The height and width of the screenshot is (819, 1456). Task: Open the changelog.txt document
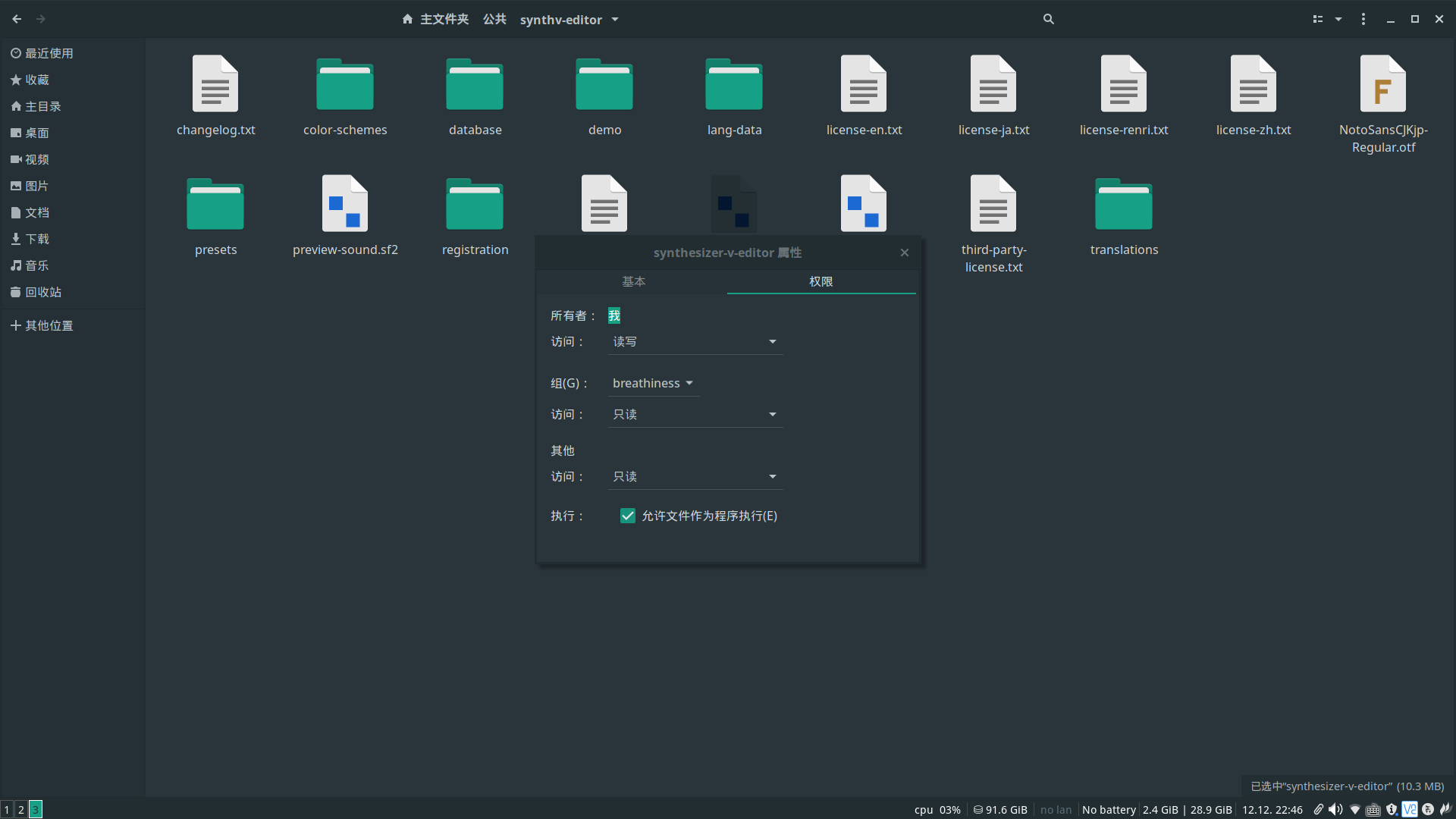(x=215, y=85)
